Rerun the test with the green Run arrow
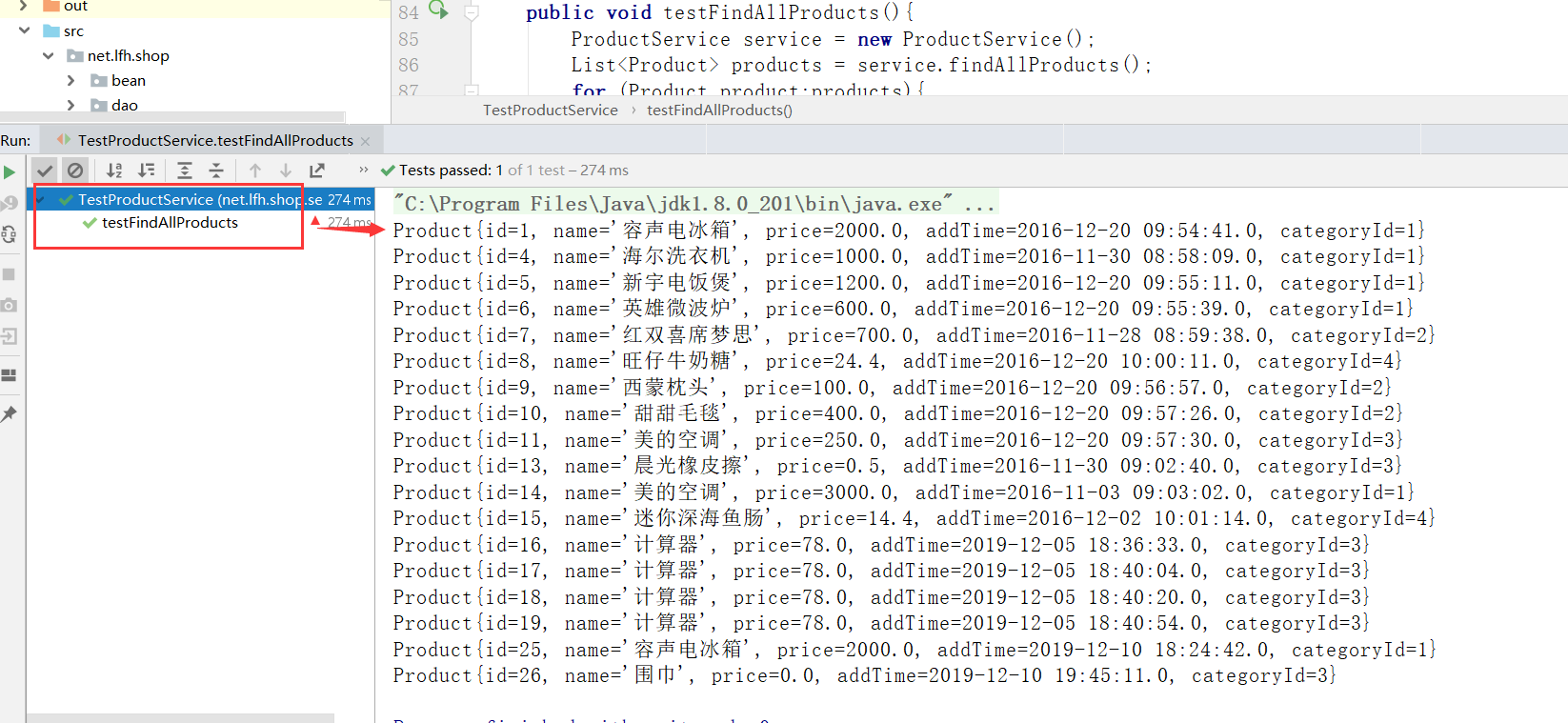Viewport: 1568px width, 723px height. click(10, 172)
